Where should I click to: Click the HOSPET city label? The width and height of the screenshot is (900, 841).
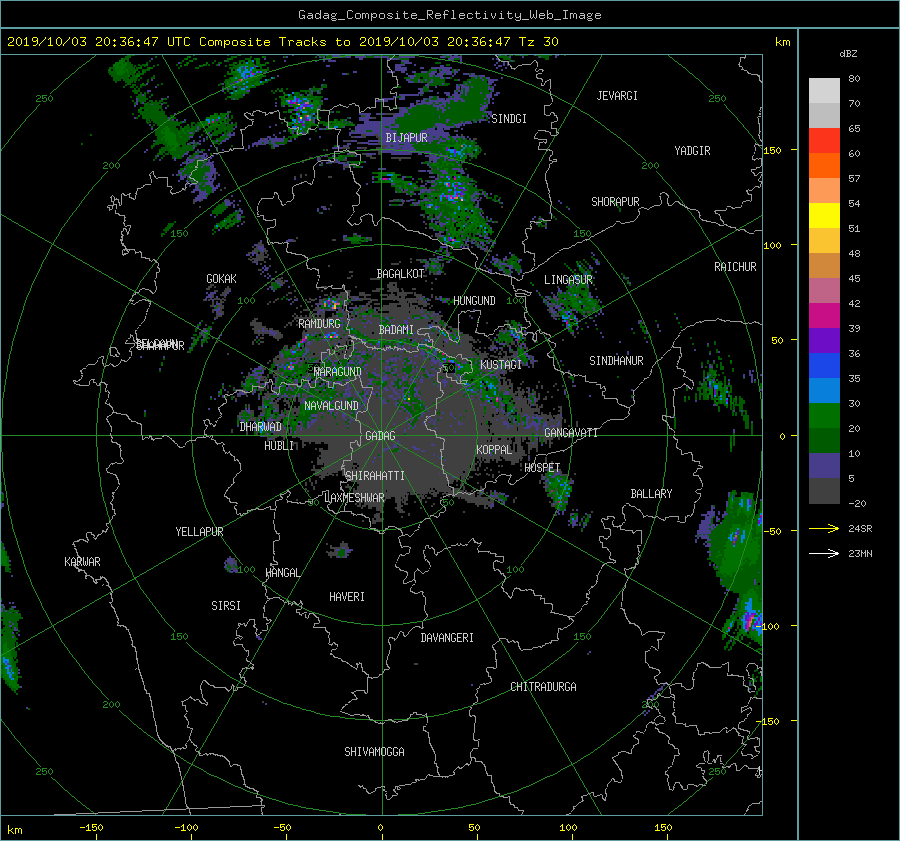point(542,468)
